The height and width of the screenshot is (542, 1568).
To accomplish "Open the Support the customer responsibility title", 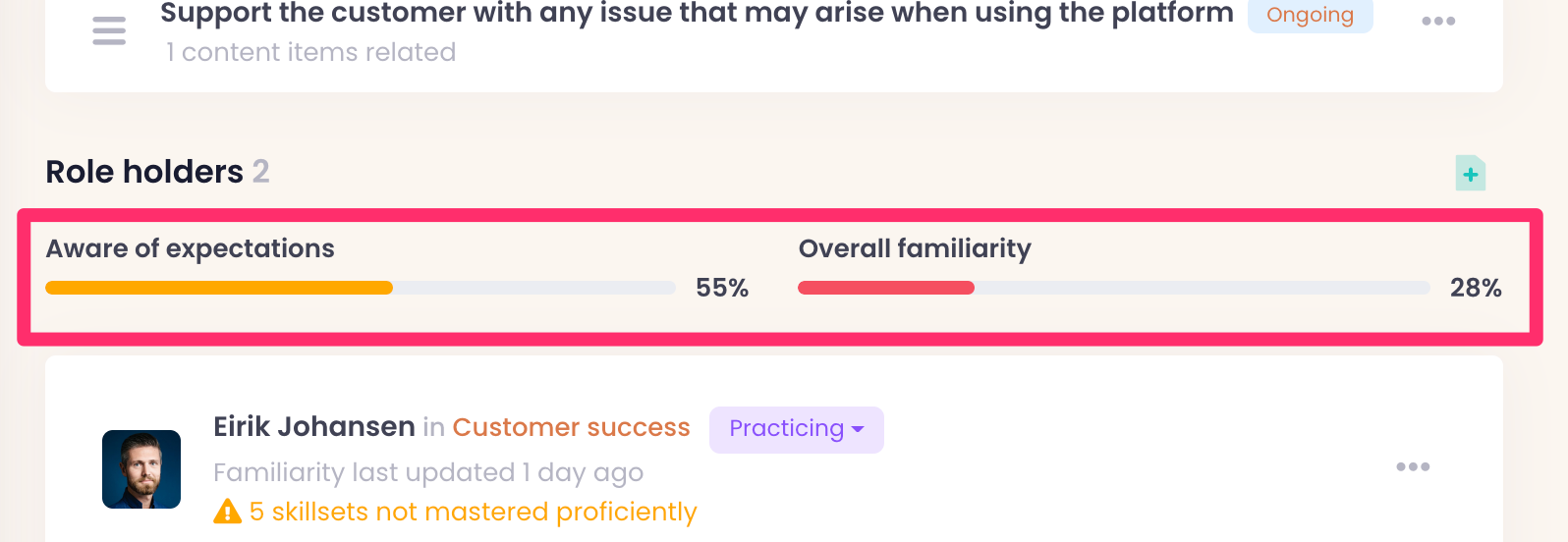I will pos(696,13).
